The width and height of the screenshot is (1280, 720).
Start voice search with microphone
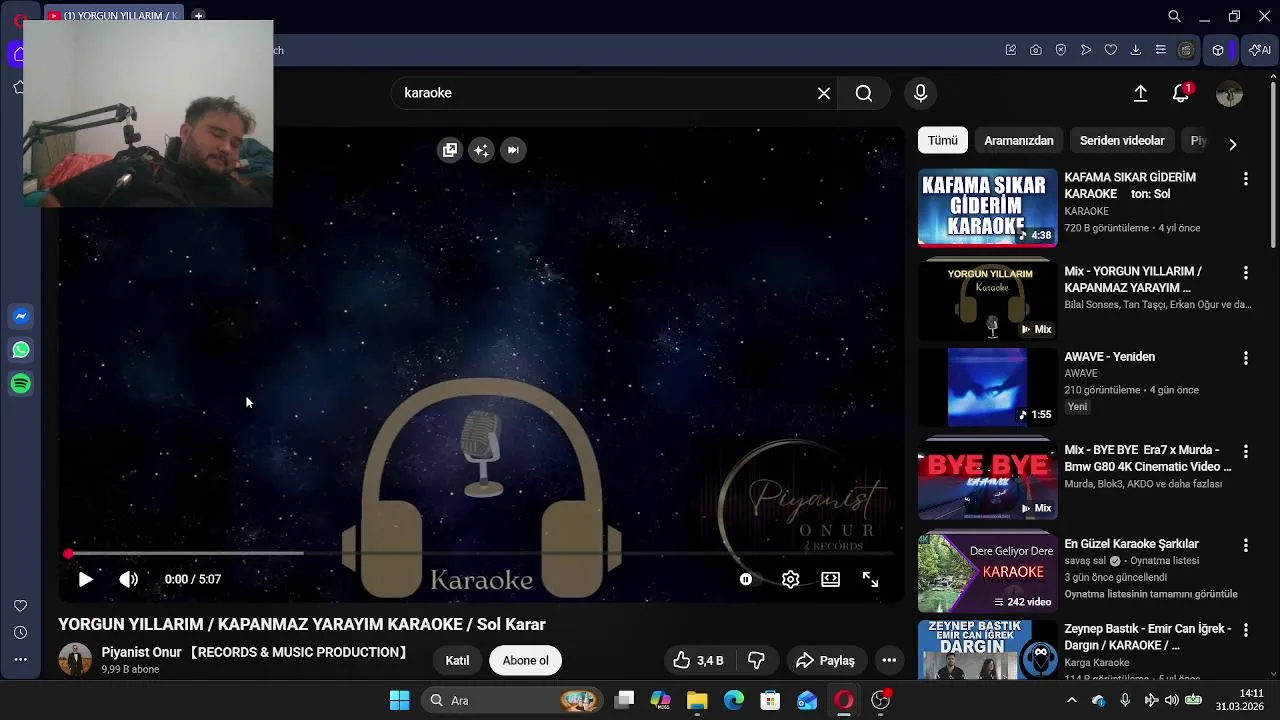[x=920, y=93]
